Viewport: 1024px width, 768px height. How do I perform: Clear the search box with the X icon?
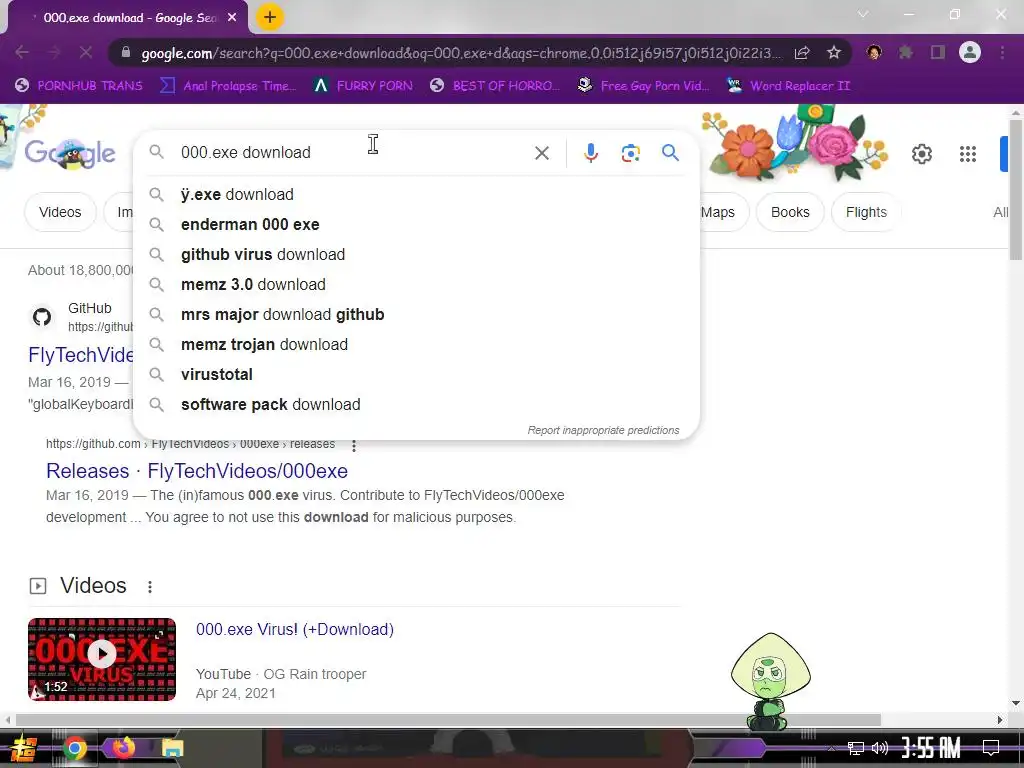(x=541, y=153)
